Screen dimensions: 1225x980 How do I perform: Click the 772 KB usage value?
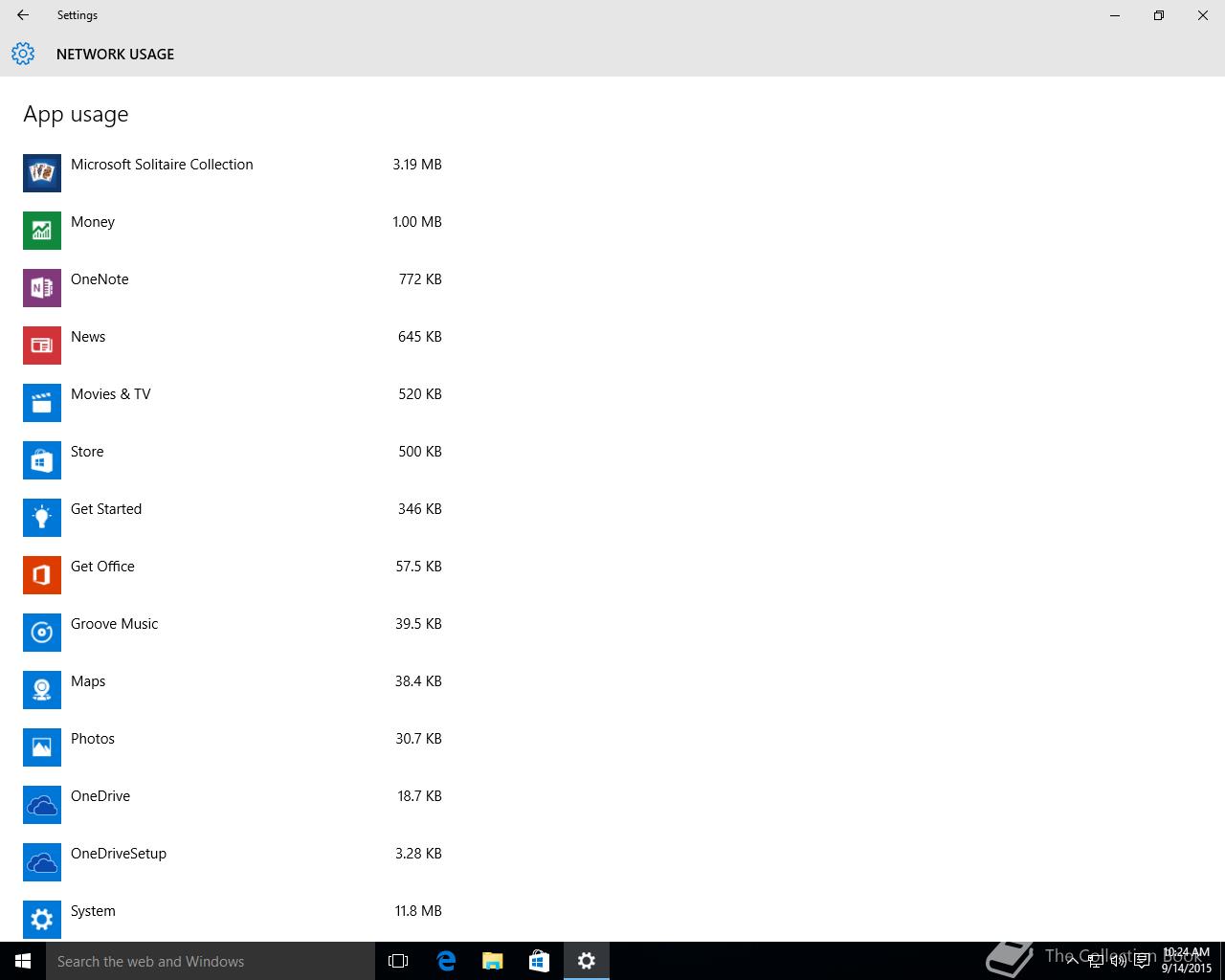[x=420, y=279]
